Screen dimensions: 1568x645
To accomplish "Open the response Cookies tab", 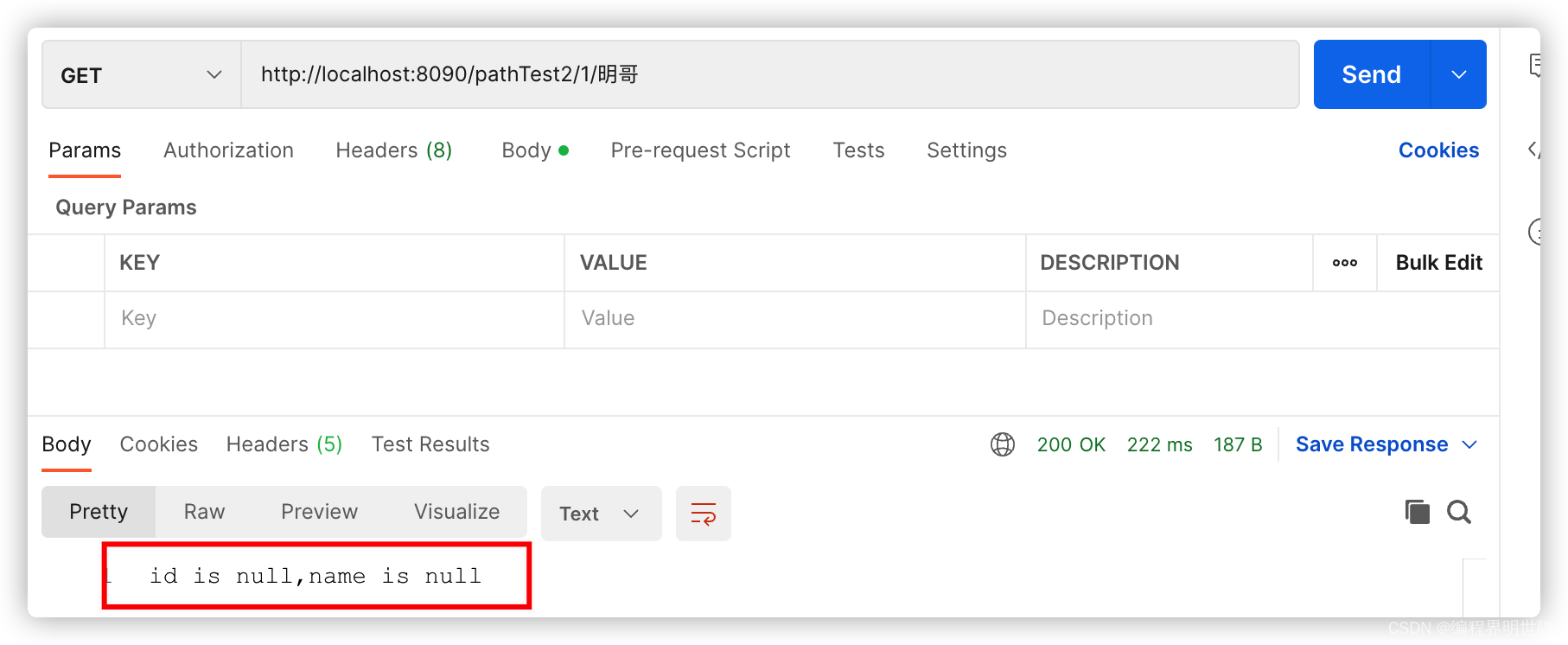I will [x=159, y=444].
